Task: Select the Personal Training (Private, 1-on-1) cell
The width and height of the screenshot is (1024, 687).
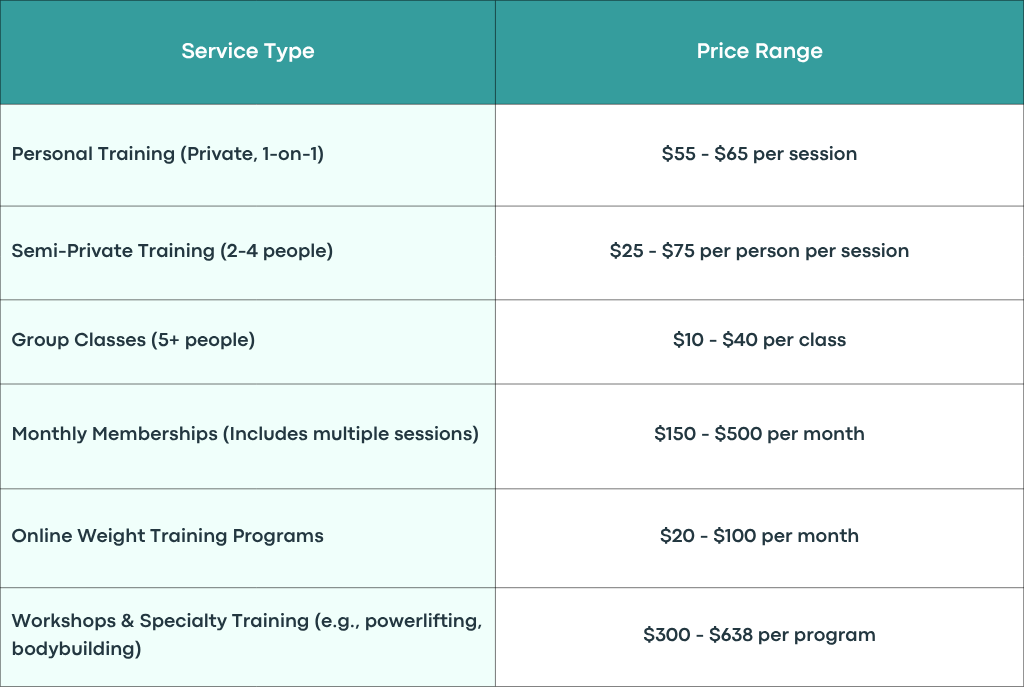Action: tap(248, 155)
